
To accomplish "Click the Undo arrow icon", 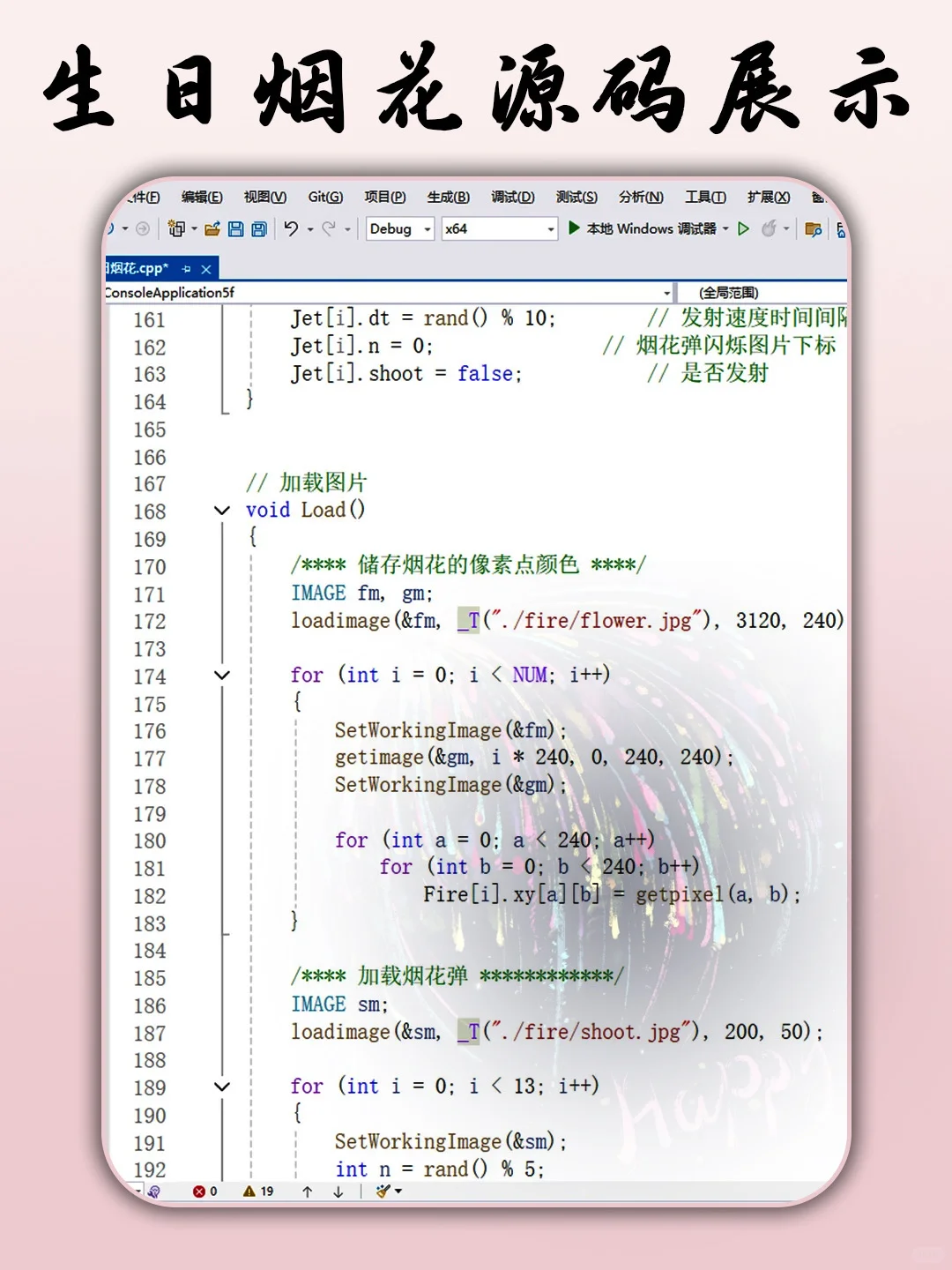I will (291, 229).
